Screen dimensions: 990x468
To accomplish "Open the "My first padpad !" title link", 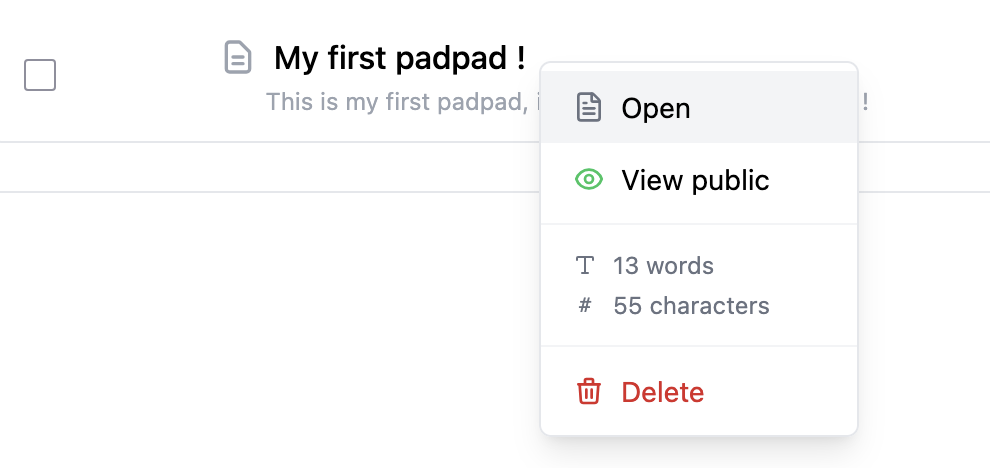I will click(x=400, y=58).
